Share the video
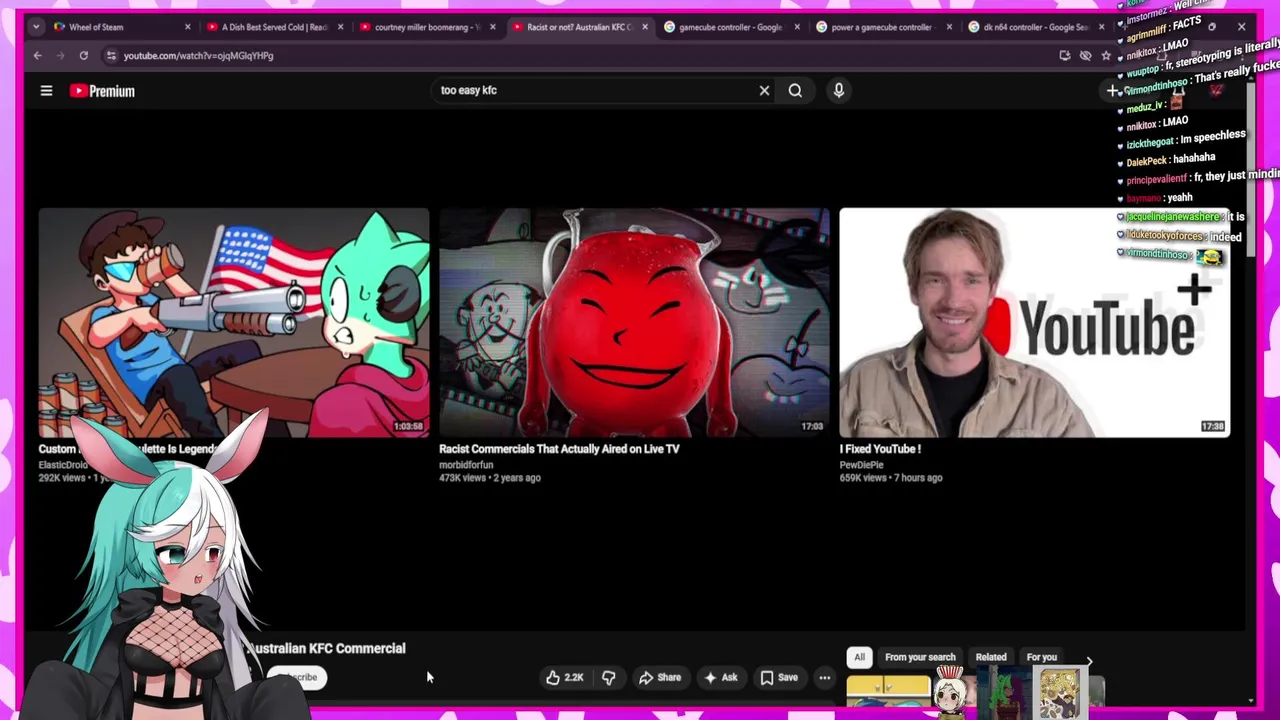The height and width of the screenshot is (720, 1280). pos(660,678)
